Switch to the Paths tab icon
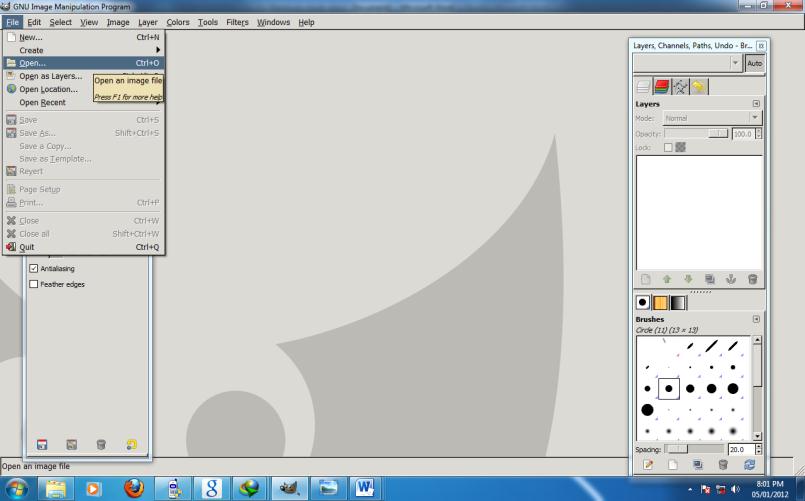This screenshot has width=805, height=501. pos(680,86)
